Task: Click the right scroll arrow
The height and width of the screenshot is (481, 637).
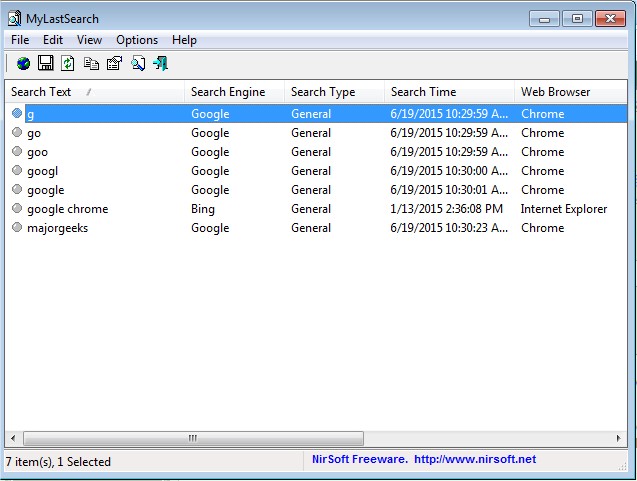Action: [618, 438]
